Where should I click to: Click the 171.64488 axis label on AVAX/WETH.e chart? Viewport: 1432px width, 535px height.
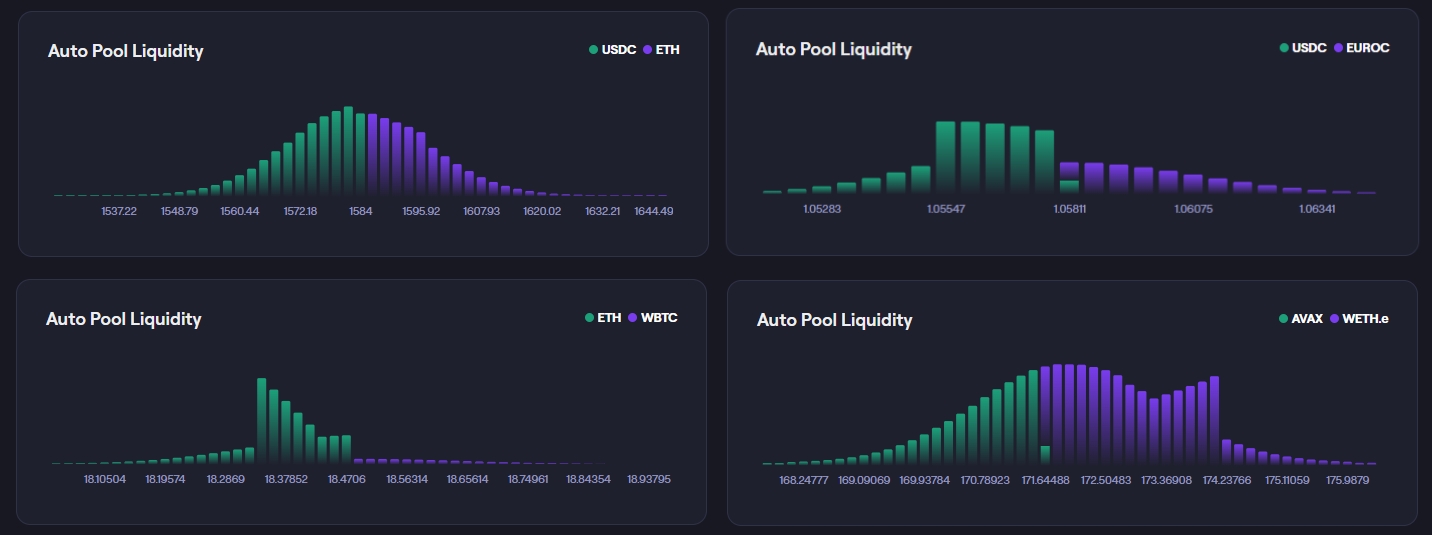pos(1045,480)
